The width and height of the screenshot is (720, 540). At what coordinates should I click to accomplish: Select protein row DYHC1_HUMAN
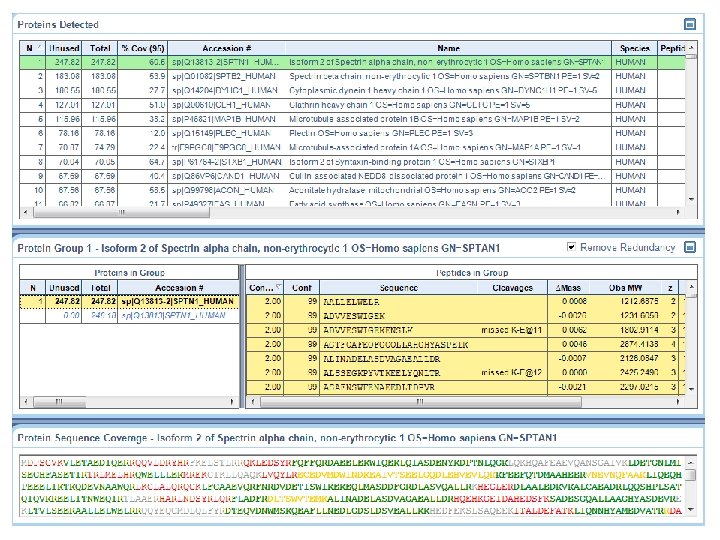(x=352, y=90)
